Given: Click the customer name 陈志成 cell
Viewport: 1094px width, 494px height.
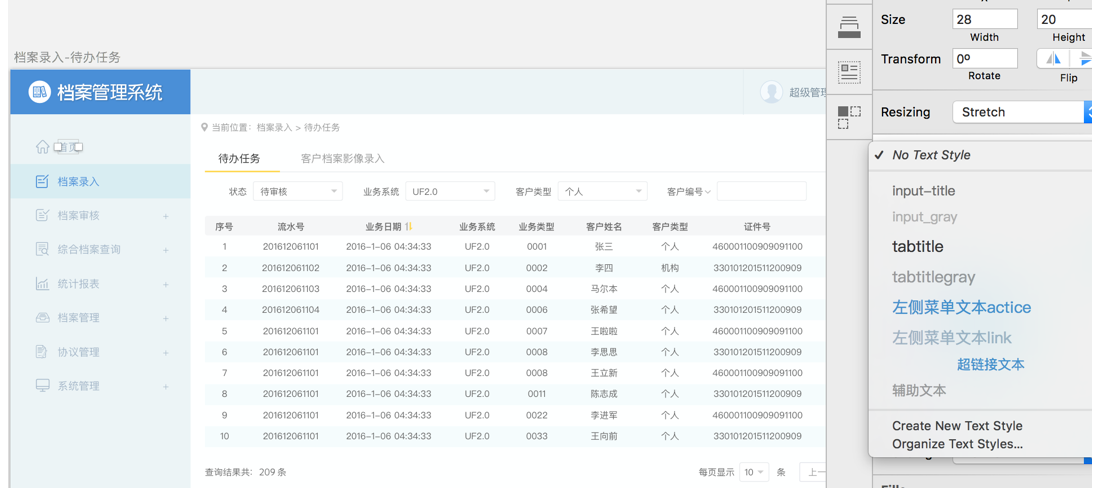Looking at the screenshot, I should [604, 394].
